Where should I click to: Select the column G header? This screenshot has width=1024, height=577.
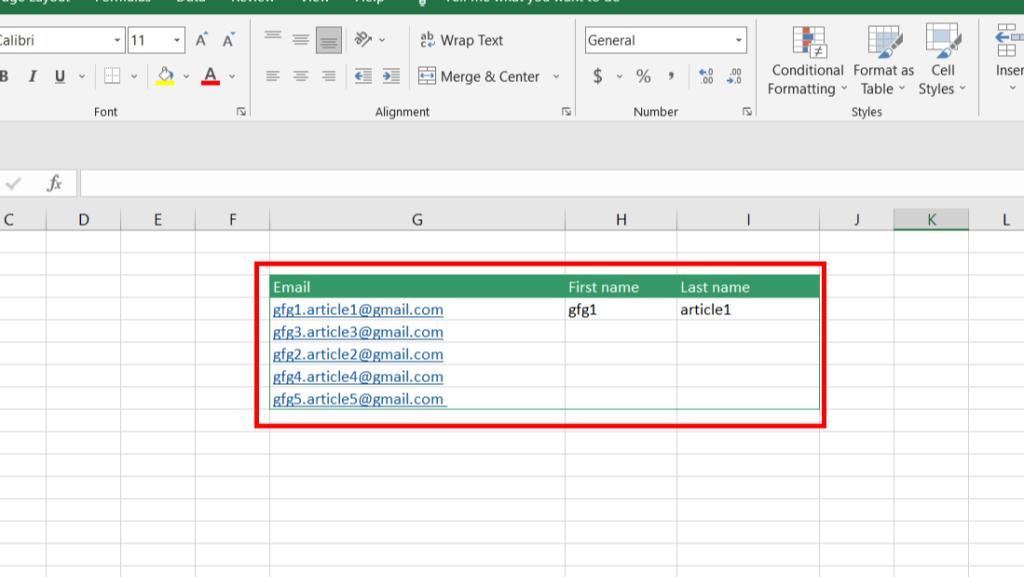pyautogui.click(x=417, y=219)
